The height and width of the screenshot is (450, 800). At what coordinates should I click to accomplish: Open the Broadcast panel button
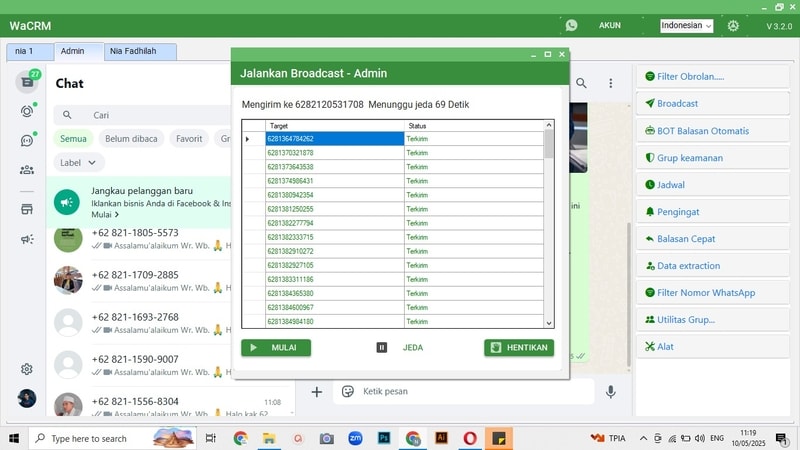(713, 104)
